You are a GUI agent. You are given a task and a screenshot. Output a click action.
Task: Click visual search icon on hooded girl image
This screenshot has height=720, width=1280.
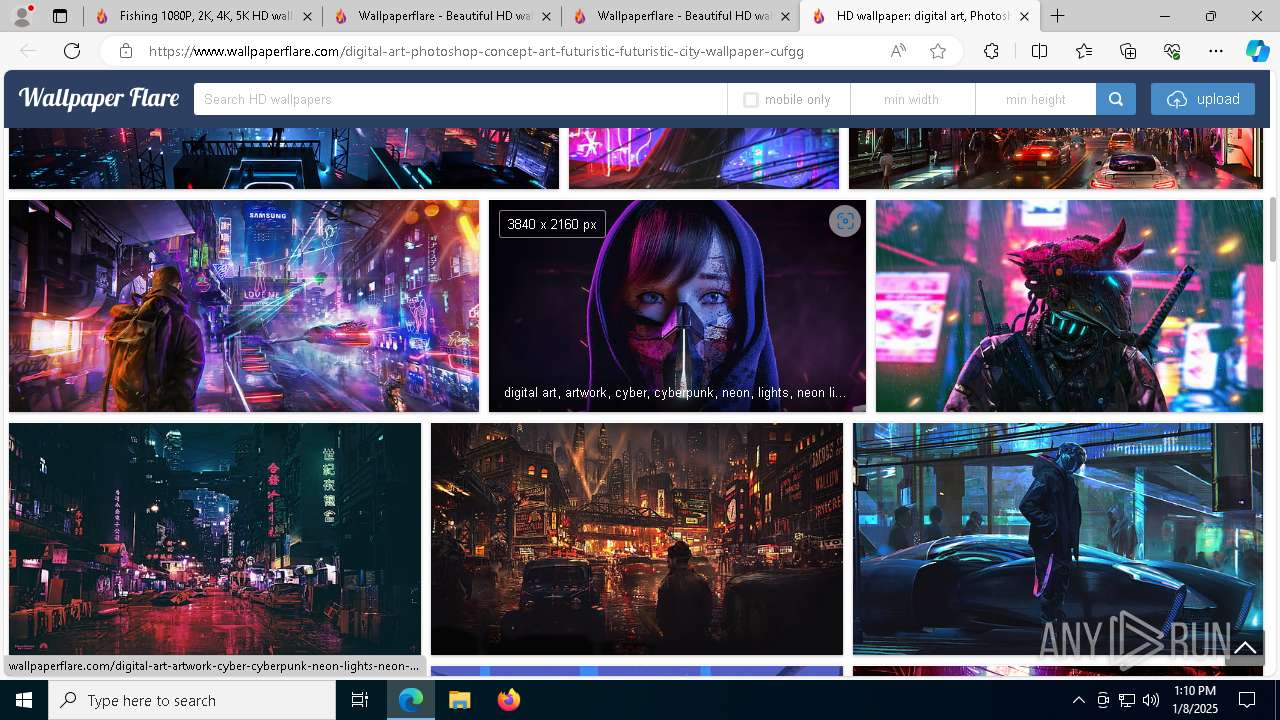point(845,221)
